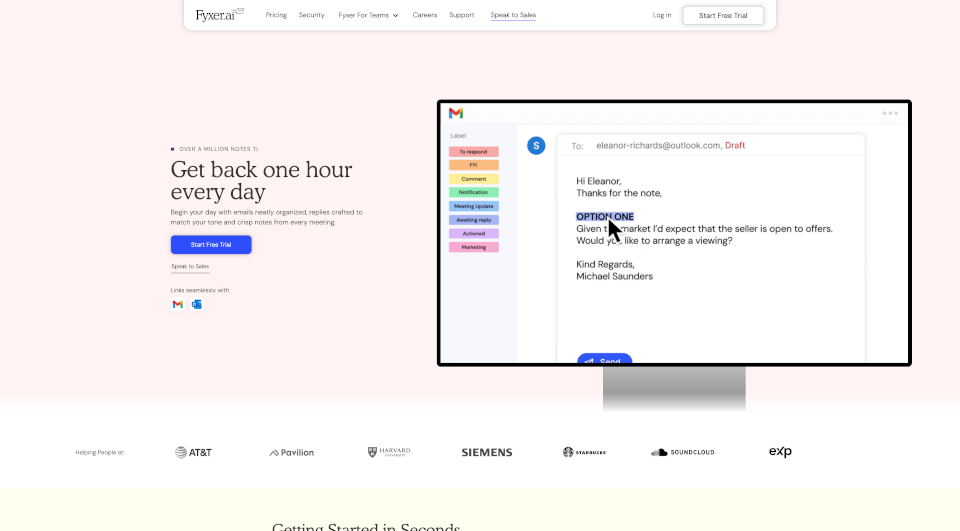The width and height of the screenshot is (960, 531).
Task: Go to Speak to Sales in navbar
Action: click(x=513, y=15)
